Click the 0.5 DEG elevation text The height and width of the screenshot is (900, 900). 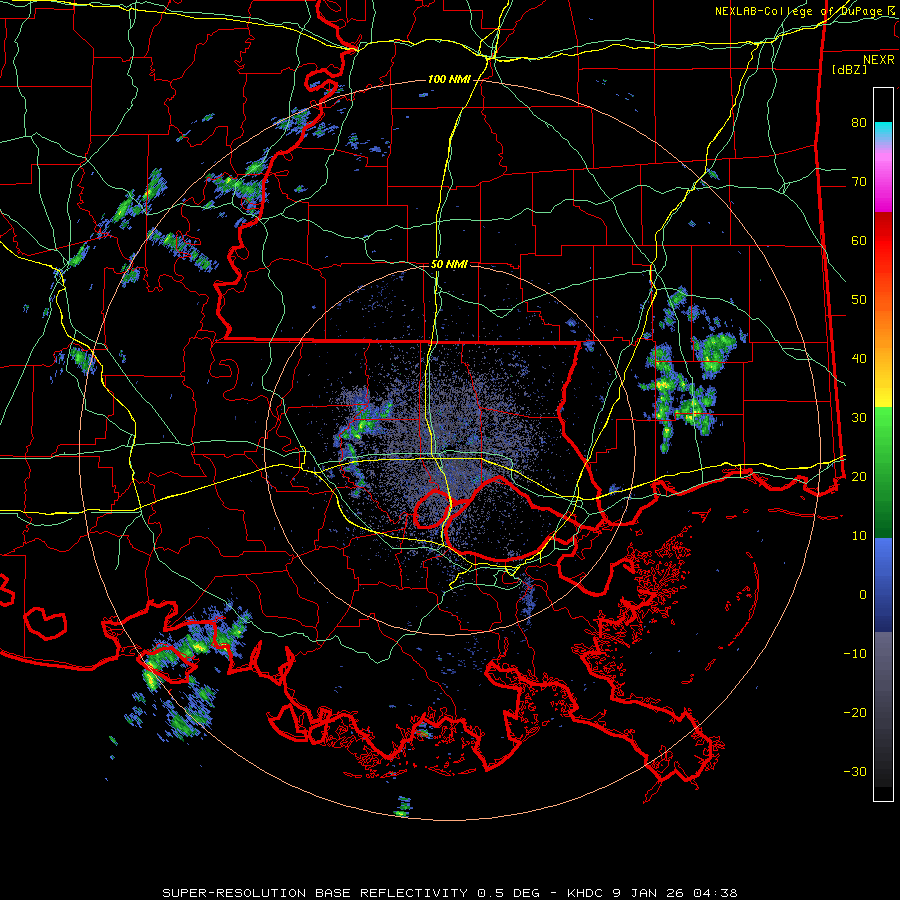(509, 893)
